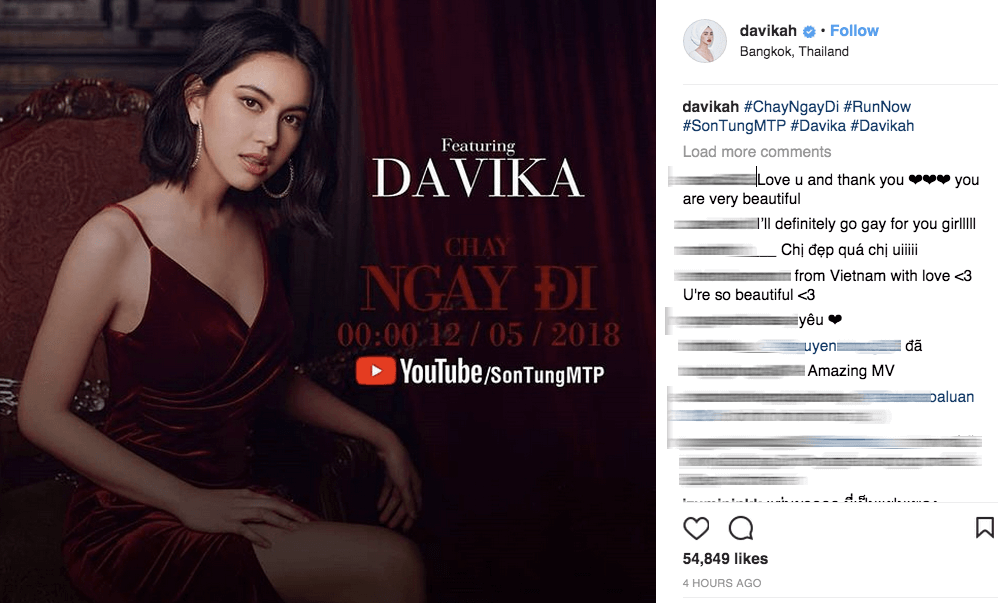Open the #RunNow hashtag
Screen dimensions: 1003x603
pos(877,107)
